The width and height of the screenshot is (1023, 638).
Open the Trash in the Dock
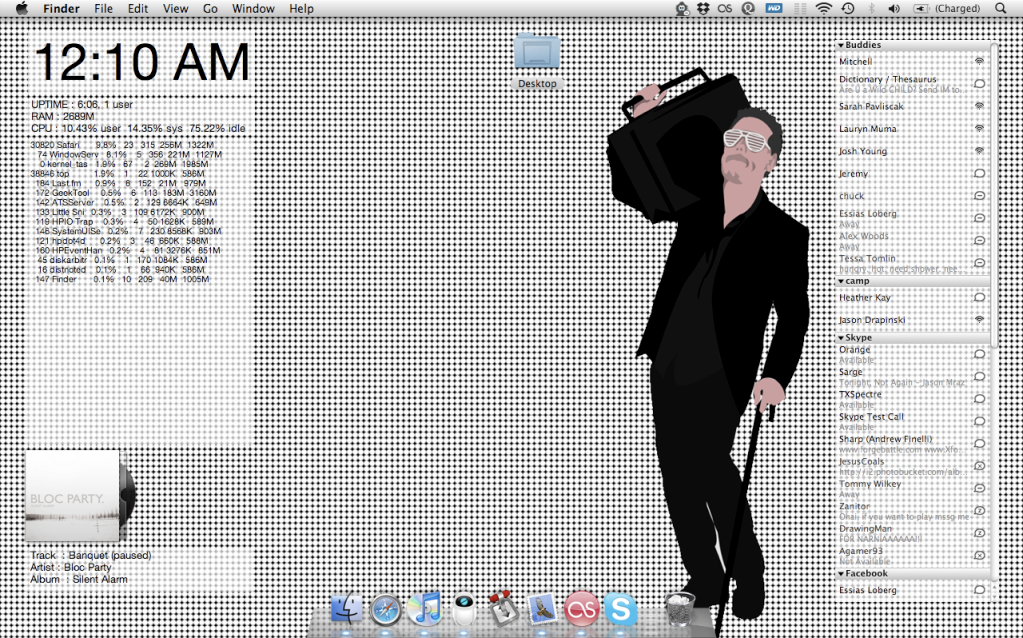coord(680,609)
